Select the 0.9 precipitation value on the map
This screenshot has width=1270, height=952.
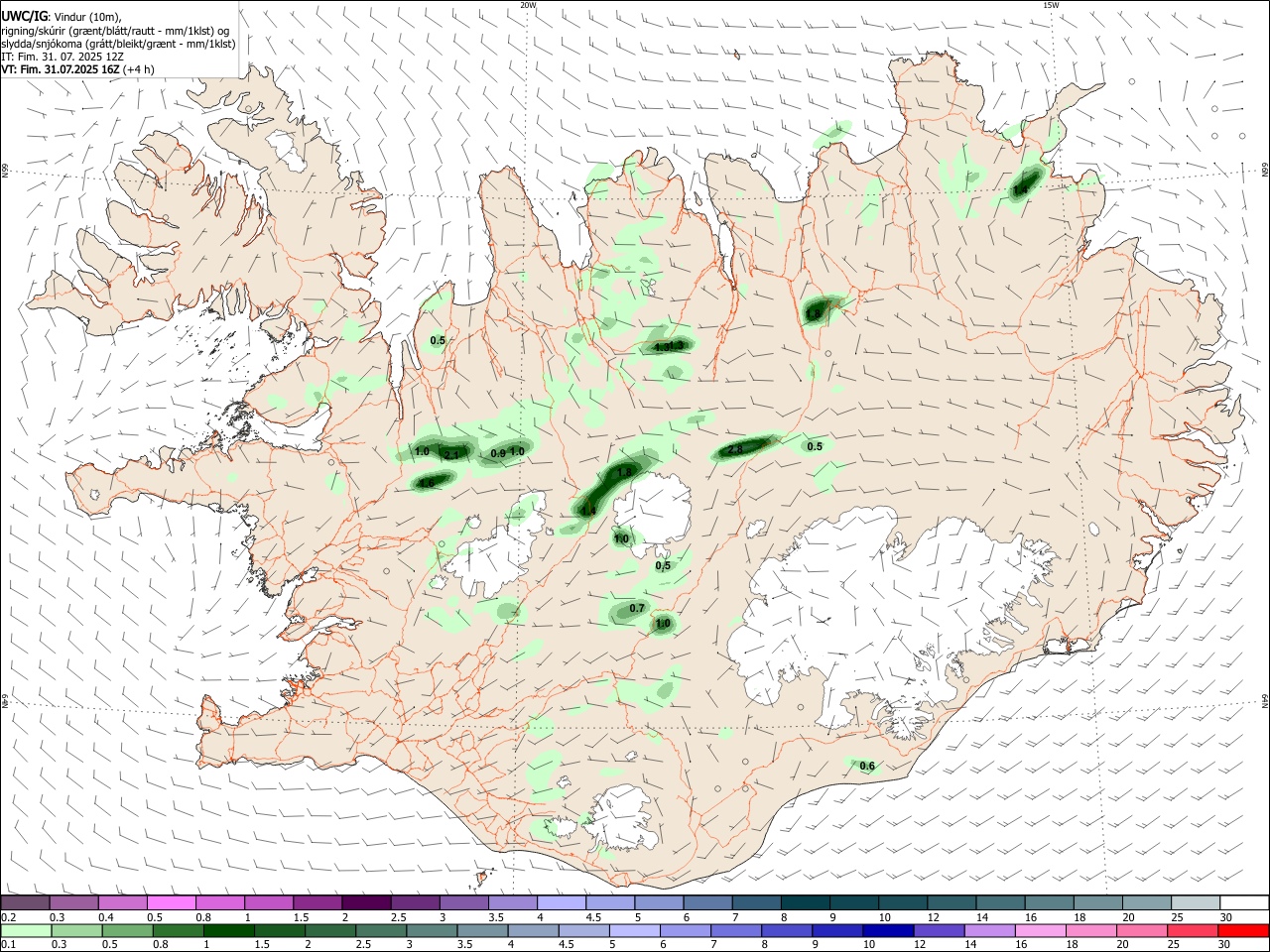tap(498, 453)
